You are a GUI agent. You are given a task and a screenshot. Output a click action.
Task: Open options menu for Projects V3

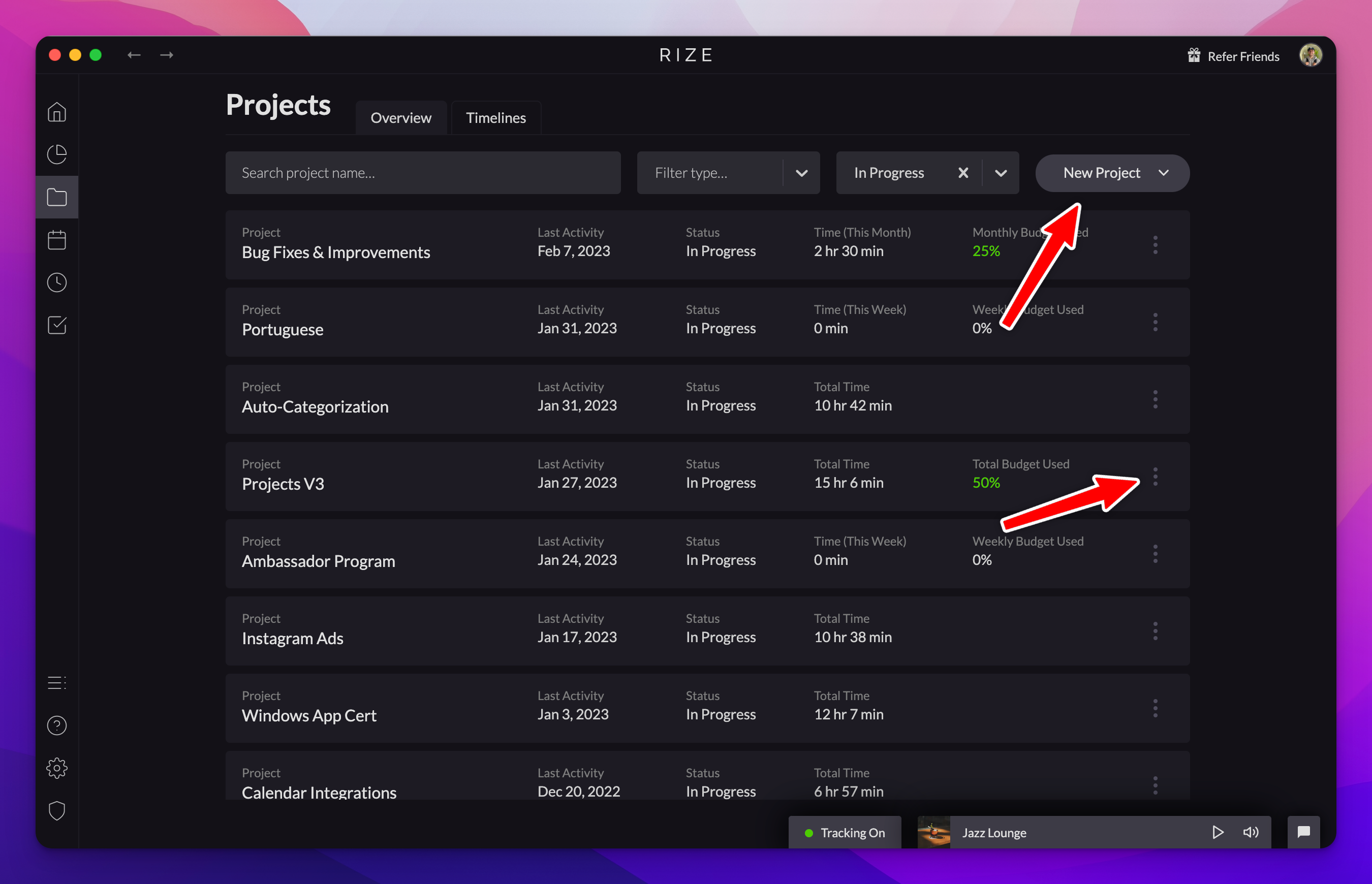(x=1156, y=477)
